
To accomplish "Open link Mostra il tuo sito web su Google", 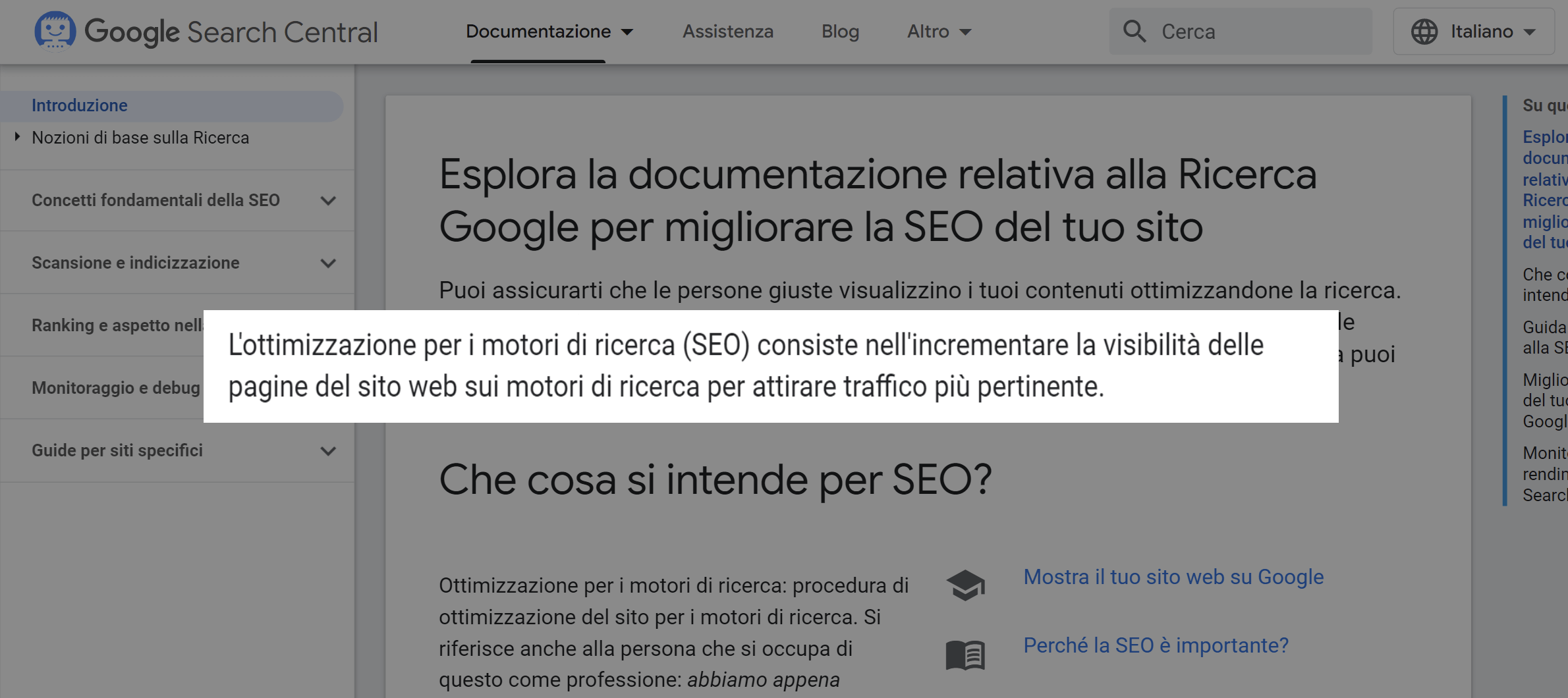I will click(x=1173, y=577).
